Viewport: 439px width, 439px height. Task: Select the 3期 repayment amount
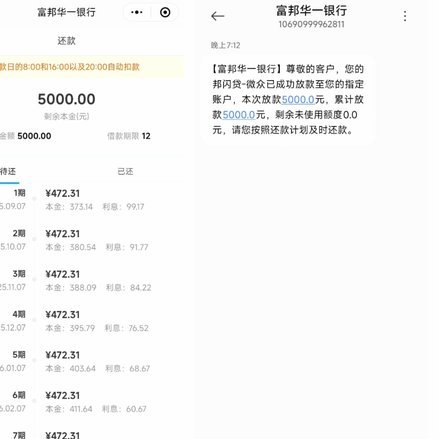click(63, 274)
